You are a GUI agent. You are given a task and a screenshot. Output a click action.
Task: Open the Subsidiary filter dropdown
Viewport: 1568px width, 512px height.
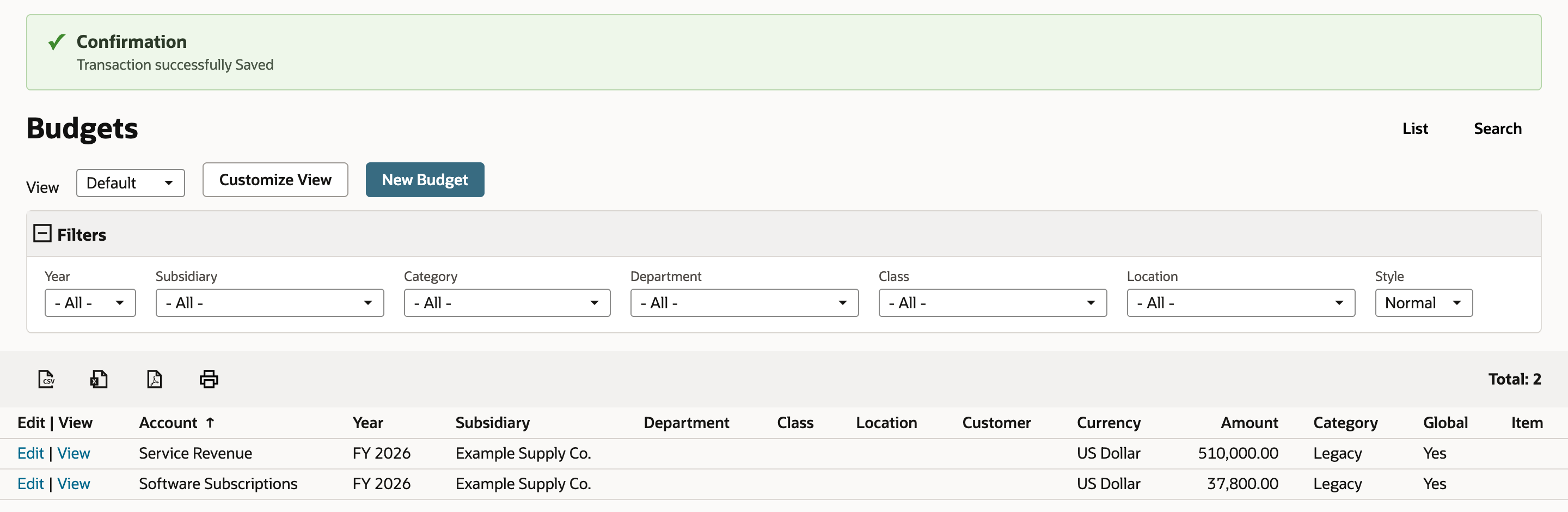[x=269, y=303]
